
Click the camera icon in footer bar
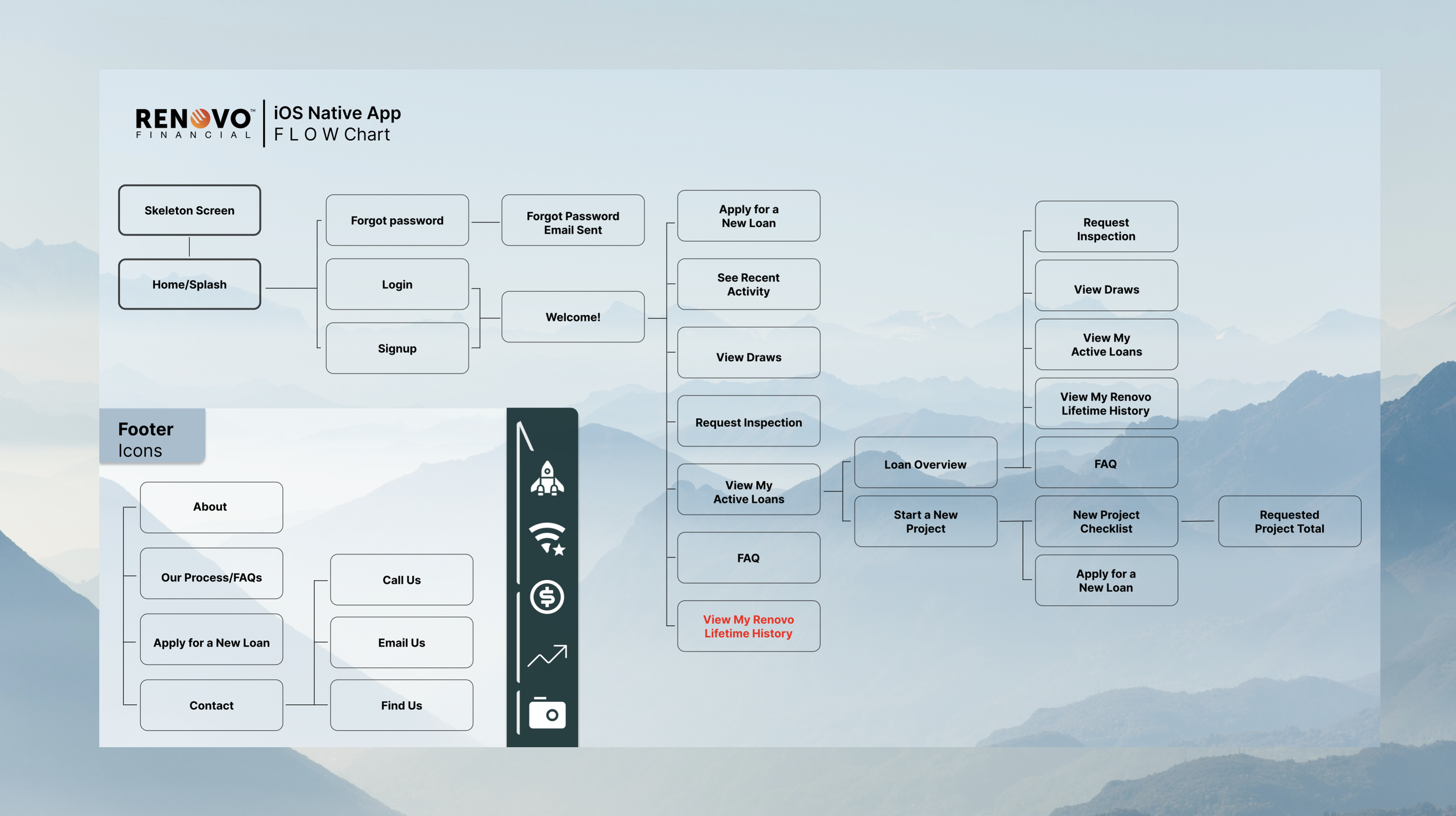(547, 713)
